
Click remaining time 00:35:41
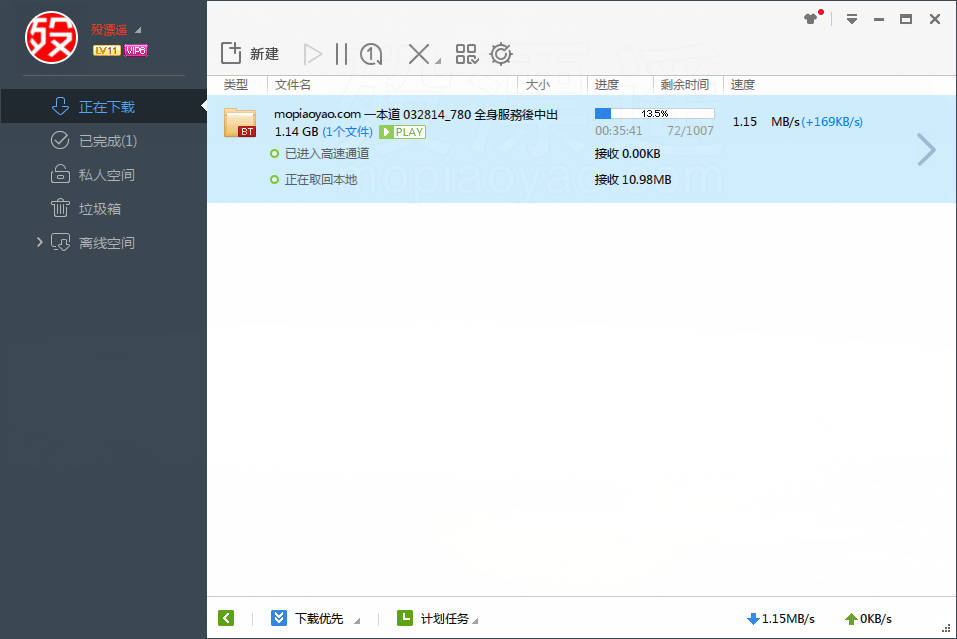point(618,131)
